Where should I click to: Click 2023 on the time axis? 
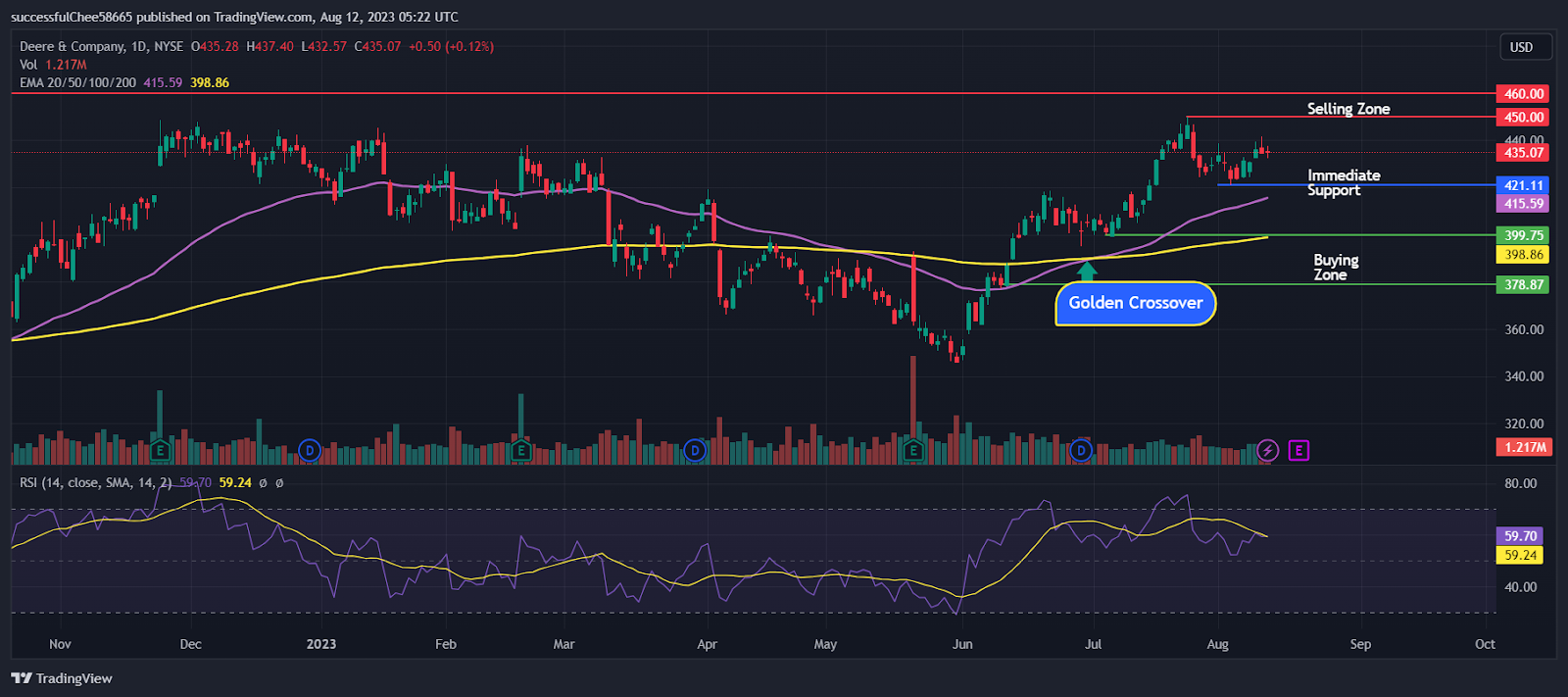(x=321, y=644)
